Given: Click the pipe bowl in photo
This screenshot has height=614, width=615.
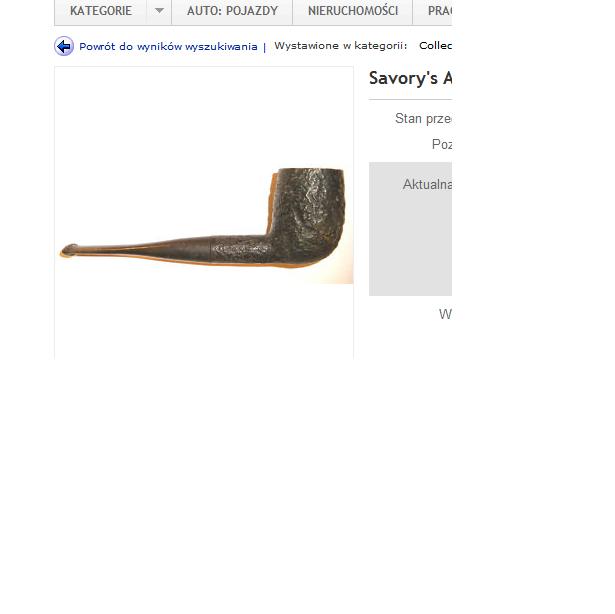Looking at the screenshot, I should pos(310,208).
